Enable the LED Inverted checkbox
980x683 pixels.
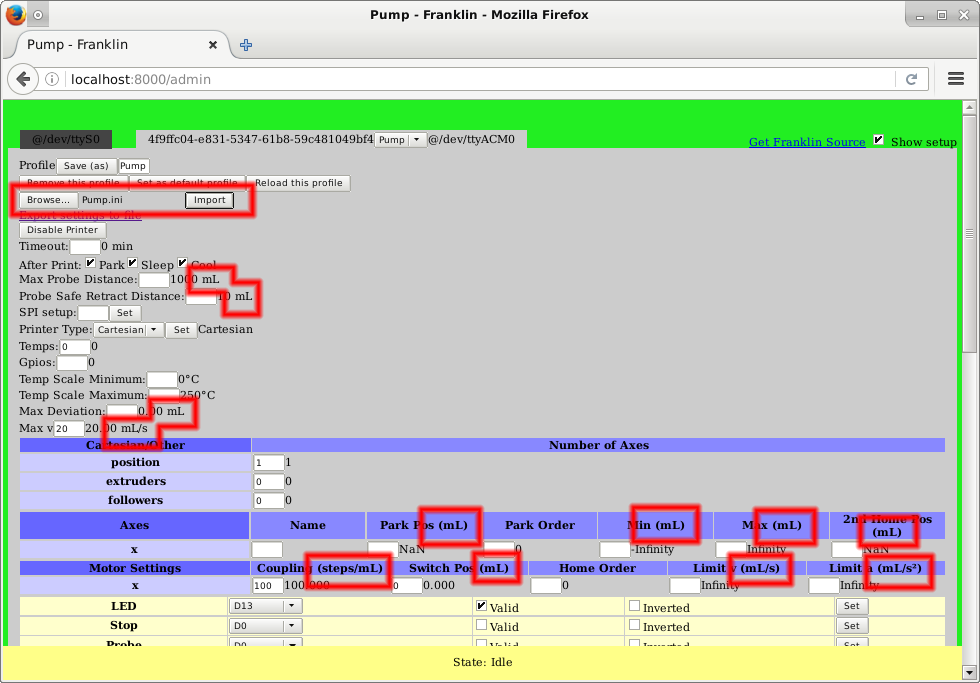[634, 605]
